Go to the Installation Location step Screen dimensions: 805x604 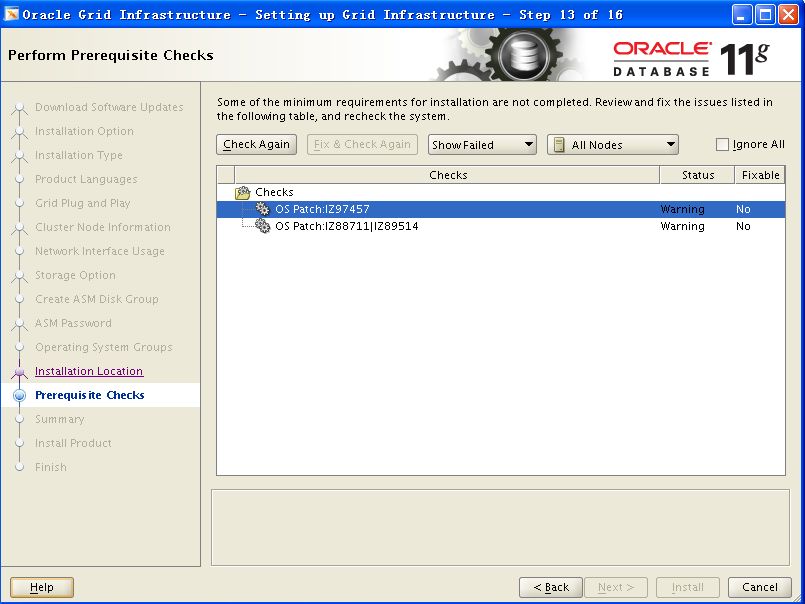(89, 371)
